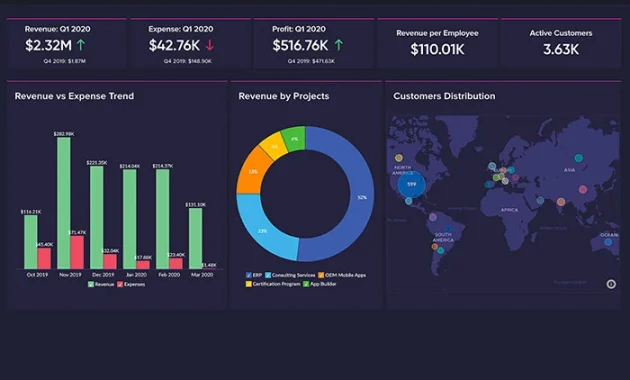Toggle the Consulting Services legend checkbox

[268, 275]
